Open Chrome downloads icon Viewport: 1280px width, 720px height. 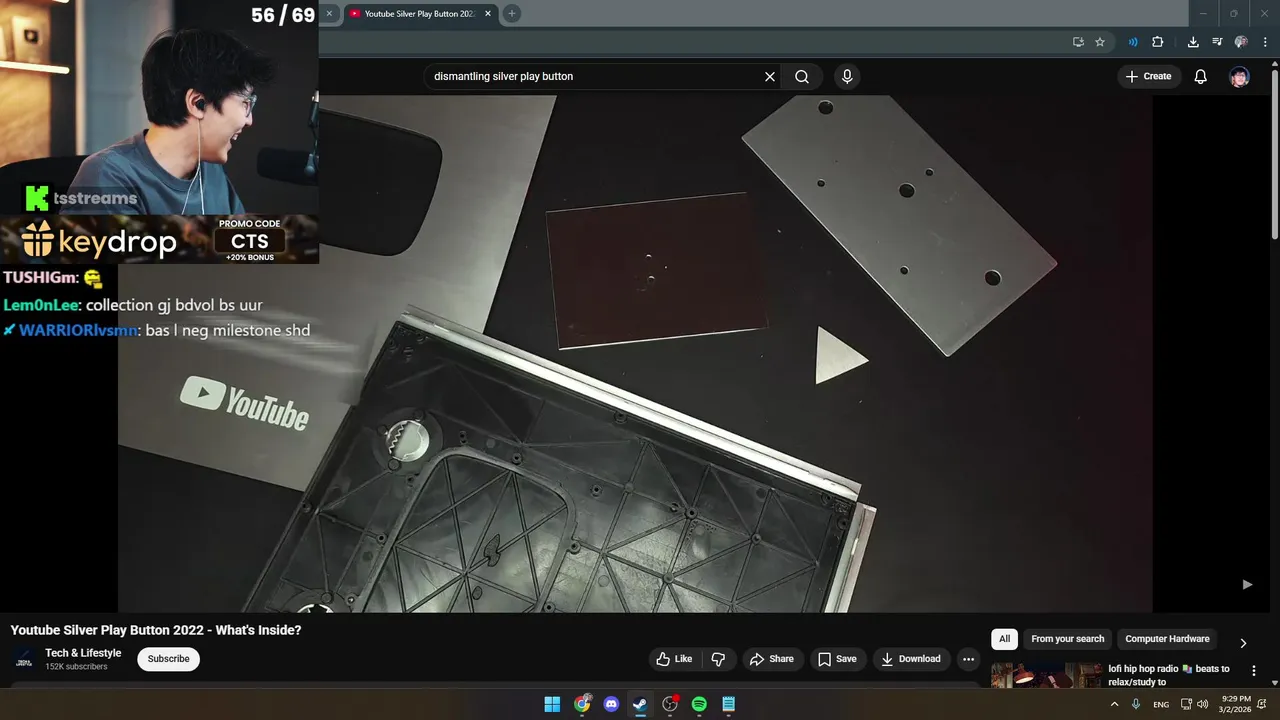pos(1193,42)
